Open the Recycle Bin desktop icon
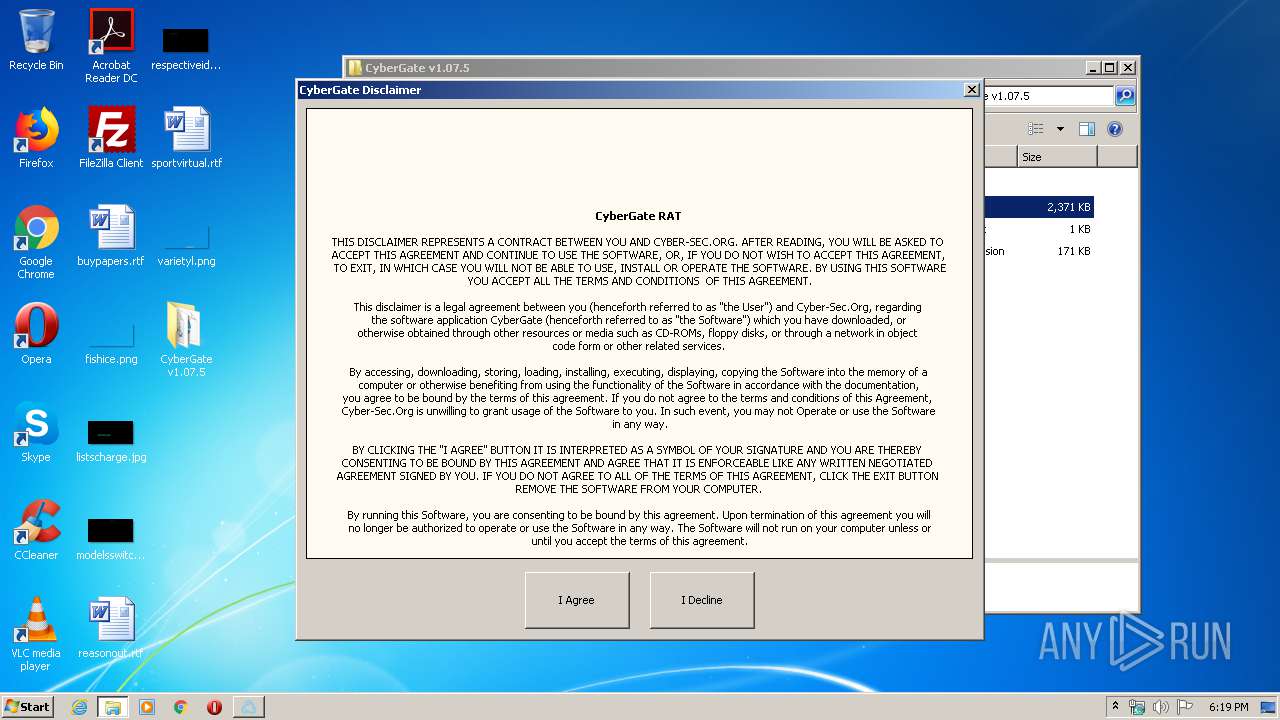 pyautogui.click(x=36, y=40)
